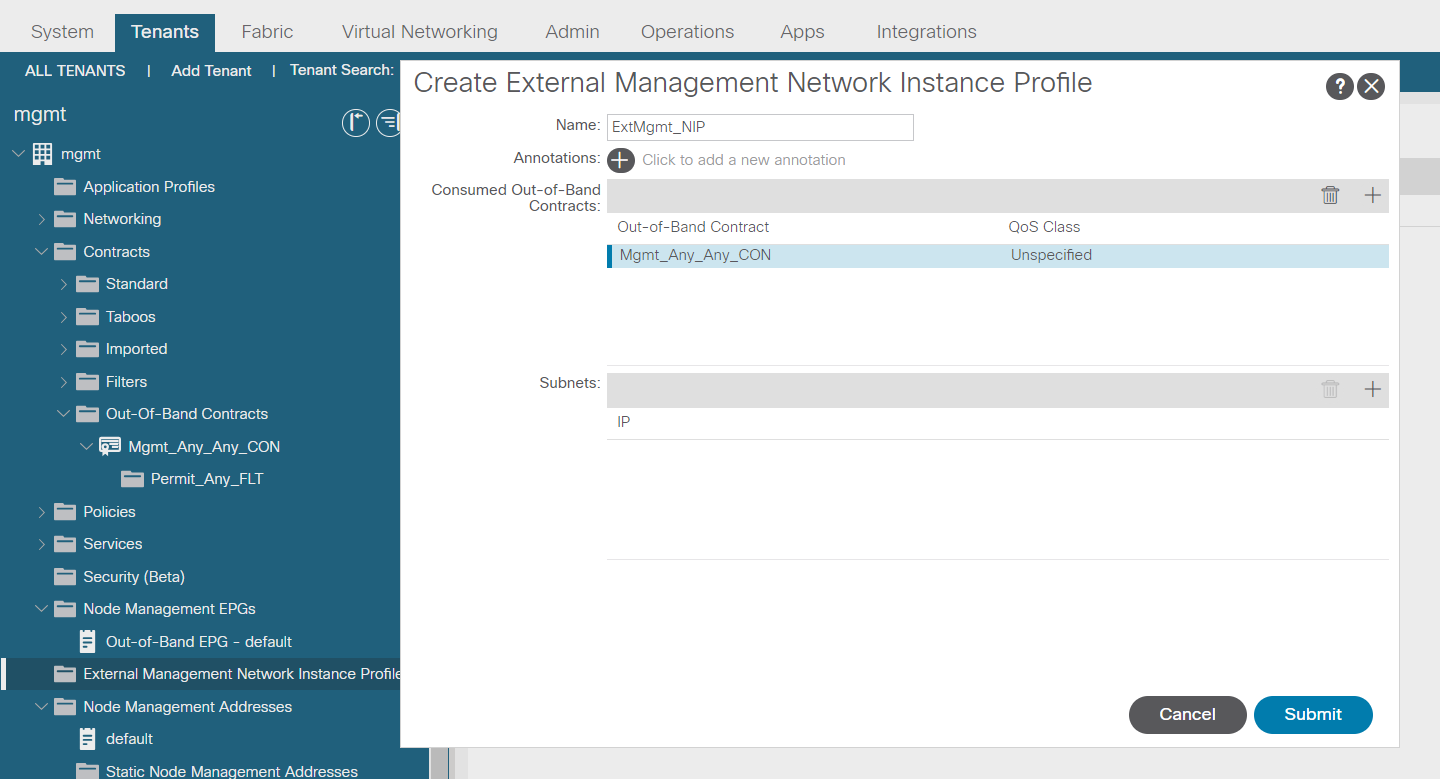Click the IP column header in Subnets
The image size is (1440, 779).
[x=623, y=422]
